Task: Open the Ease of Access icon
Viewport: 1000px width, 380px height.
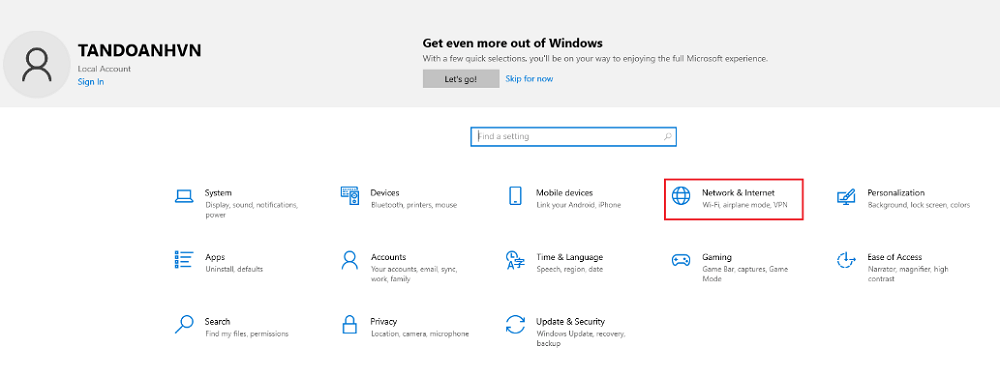Action: point(846,260)
